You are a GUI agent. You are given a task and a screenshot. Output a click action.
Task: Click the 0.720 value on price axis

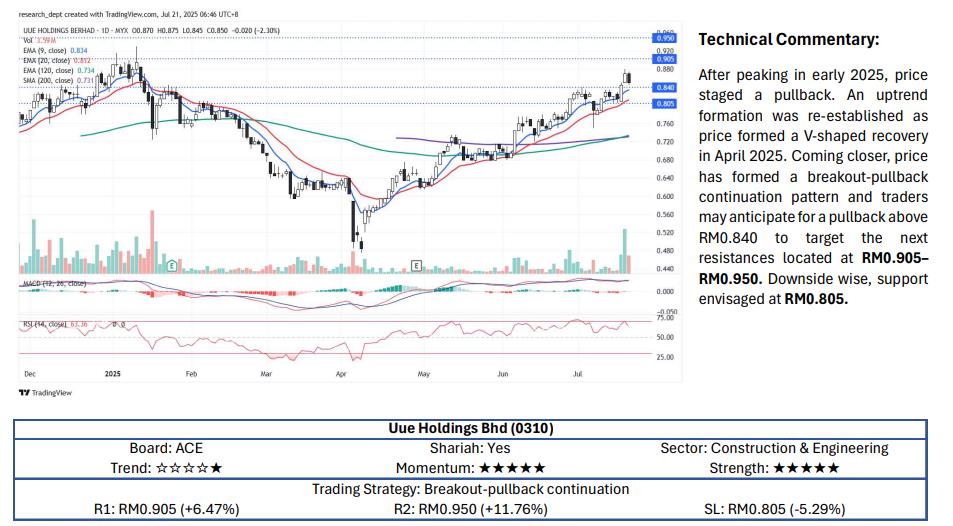[666, 142]
